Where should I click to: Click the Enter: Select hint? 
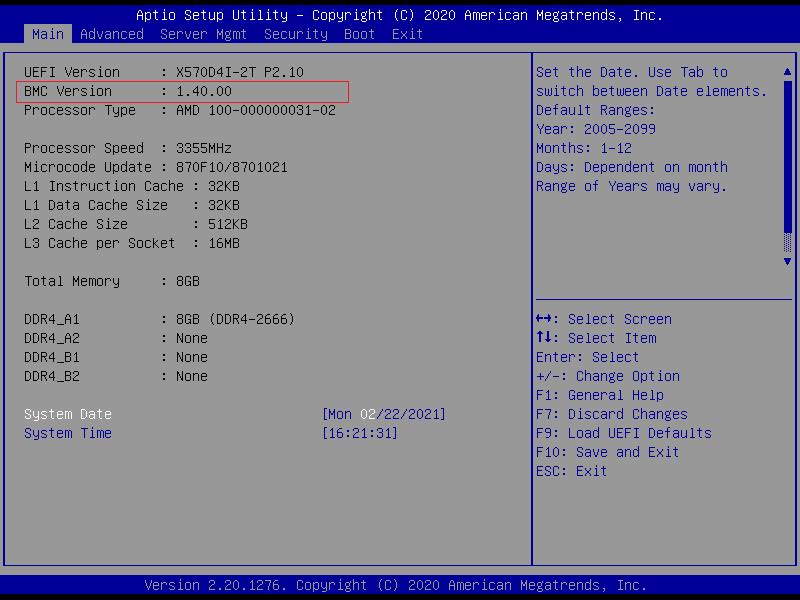point(587,357)
